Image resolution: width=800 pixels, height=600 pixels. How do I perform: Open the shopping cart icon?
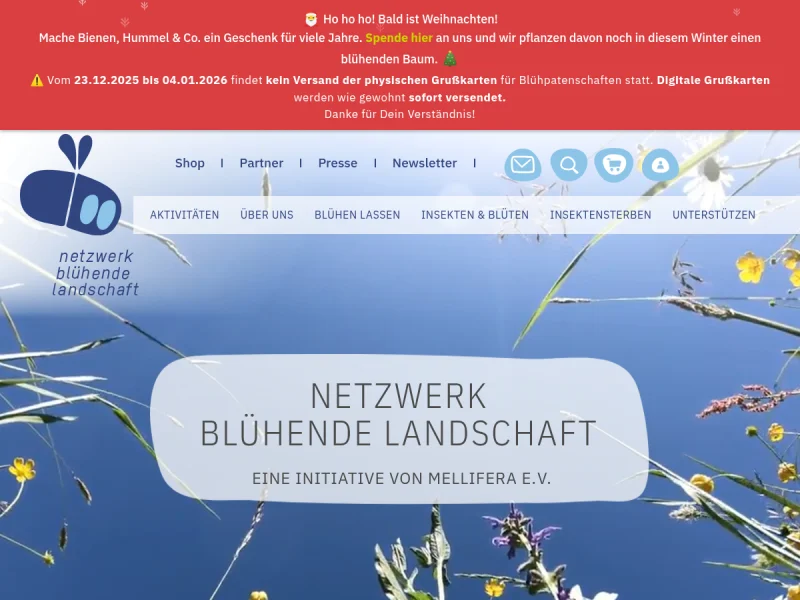[613, 164]
